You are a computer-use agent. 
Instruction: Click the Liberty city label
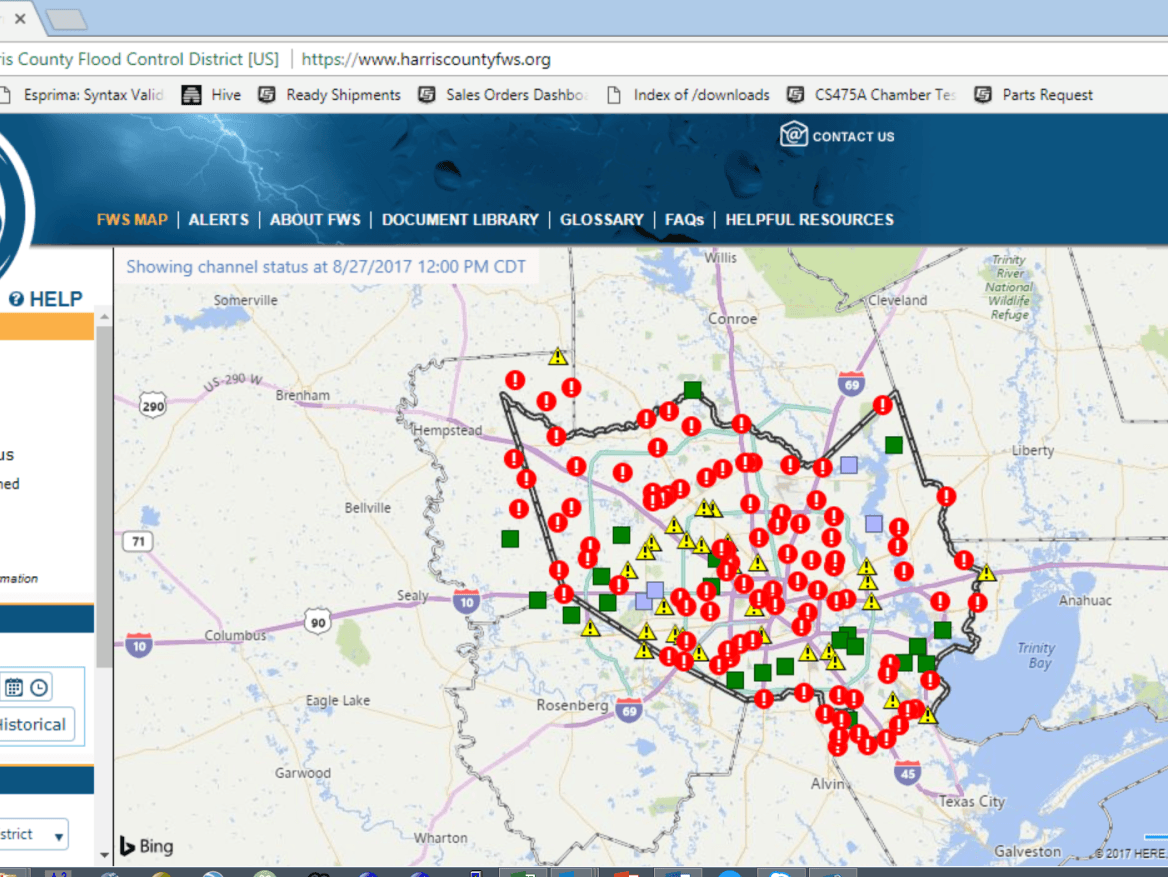click(x=1032, y=450)
